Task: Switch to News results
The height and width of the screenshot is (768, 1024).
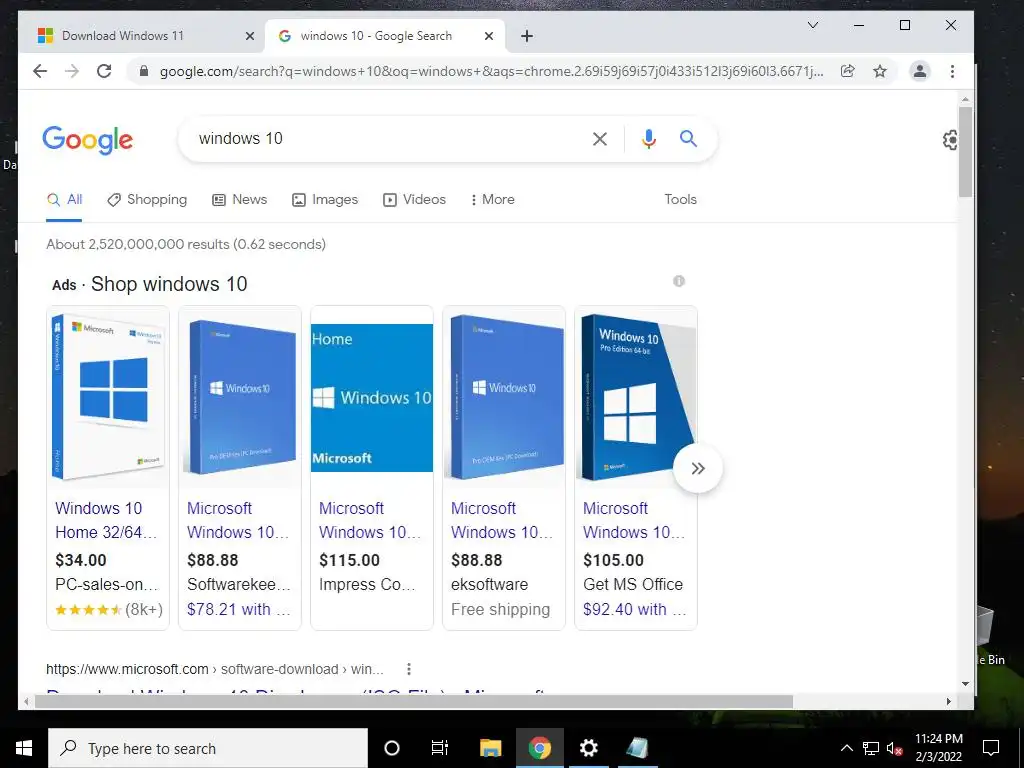Action: (240, 200)
